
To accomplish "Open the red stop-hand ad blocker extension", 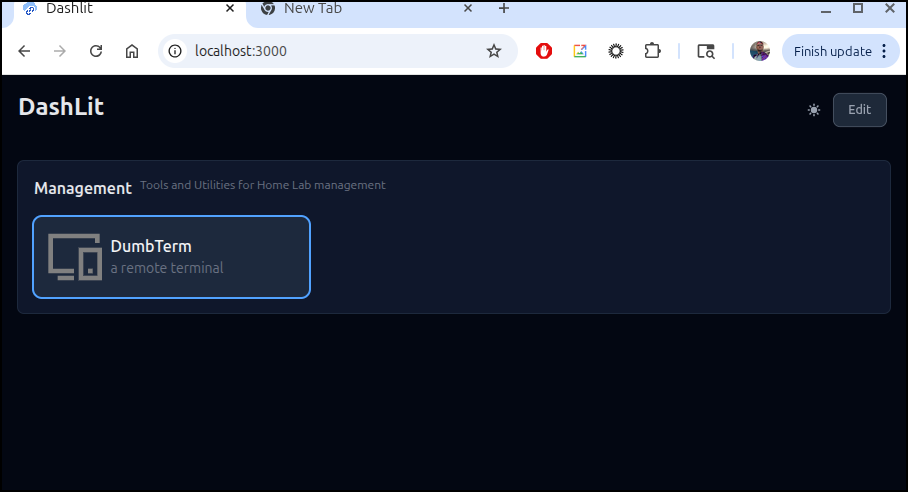I will point(544,51).
